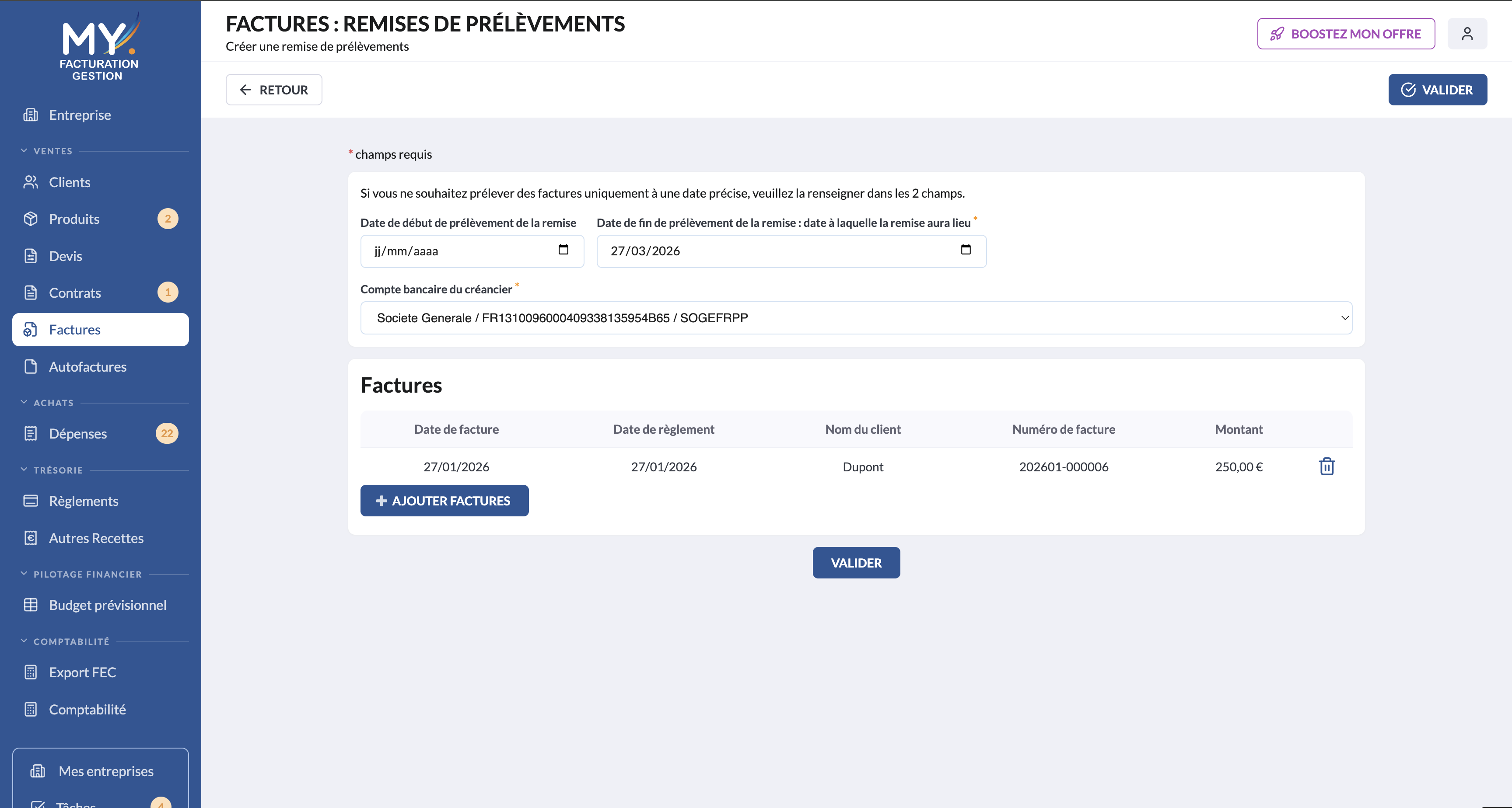Click the Dépenses badge showing 22

167,434
